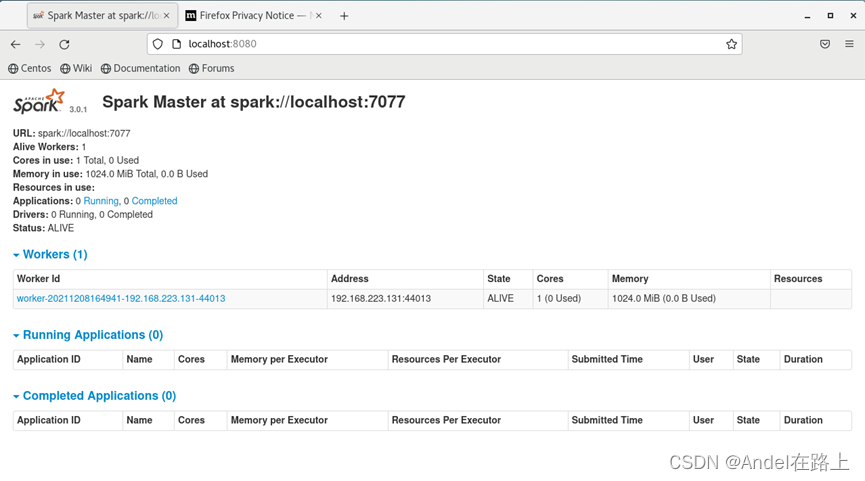Select the ALIVE state cell in Workers

(508, 298)
